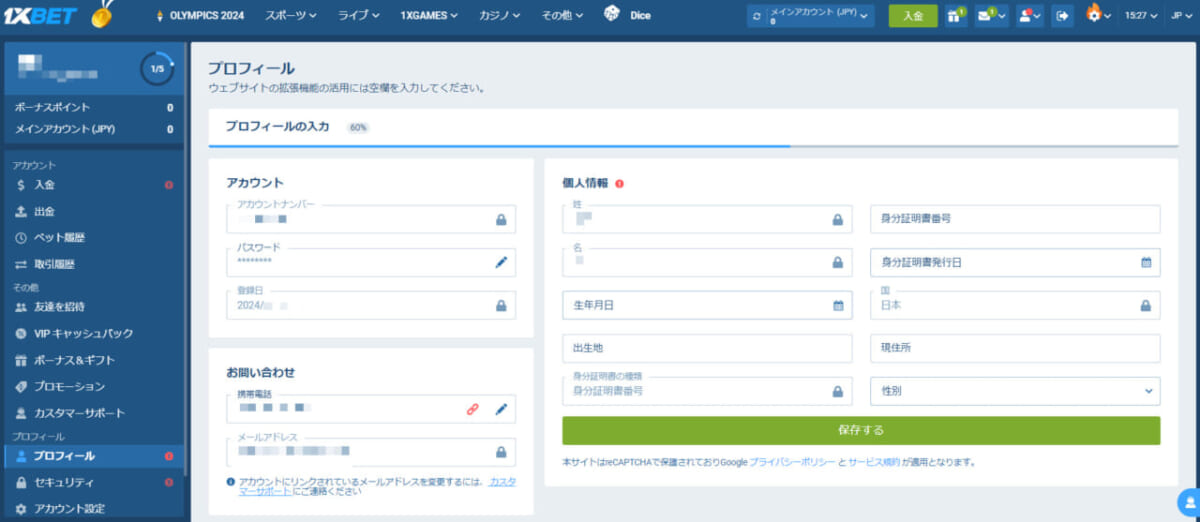Click the lock icon on 国 field
Image resolution: width=1200 pixels, height=522 pixels.
[1146, 305]
